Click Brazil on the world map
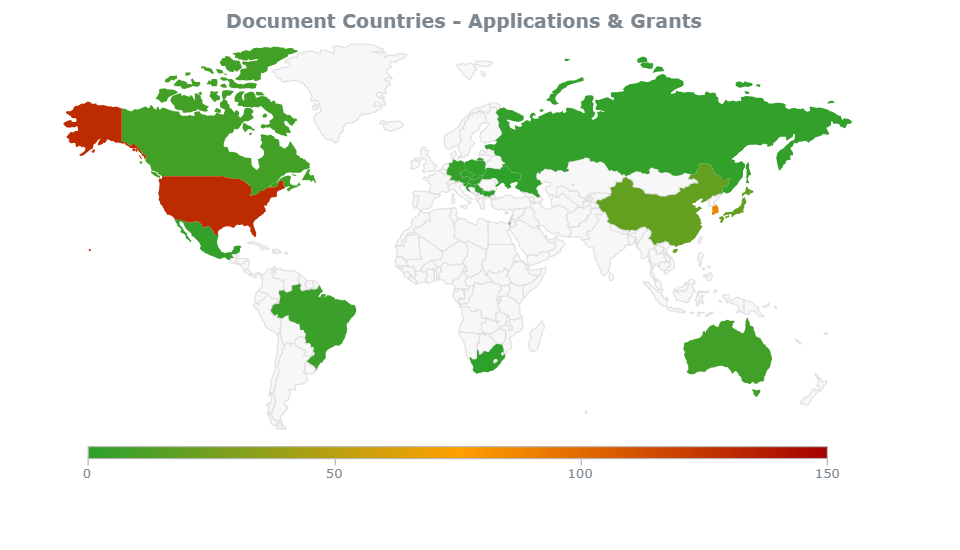Viewport: 960px width, 550px height. point(318,318)
